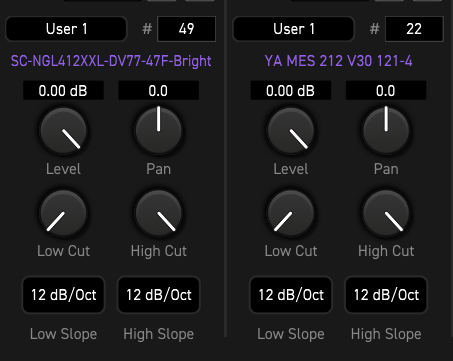Open the right cab's Low Slope 12 dB/Oct dropdown
The image size is (453, 361).
(x=291, y=295)
